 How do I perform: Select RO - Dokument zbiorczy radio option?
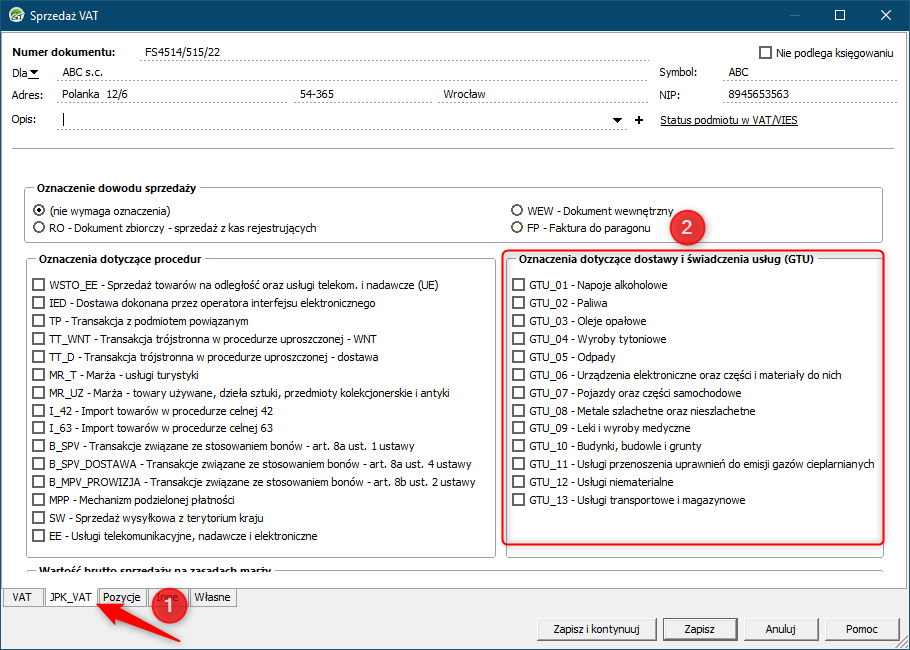click(39, 228)
